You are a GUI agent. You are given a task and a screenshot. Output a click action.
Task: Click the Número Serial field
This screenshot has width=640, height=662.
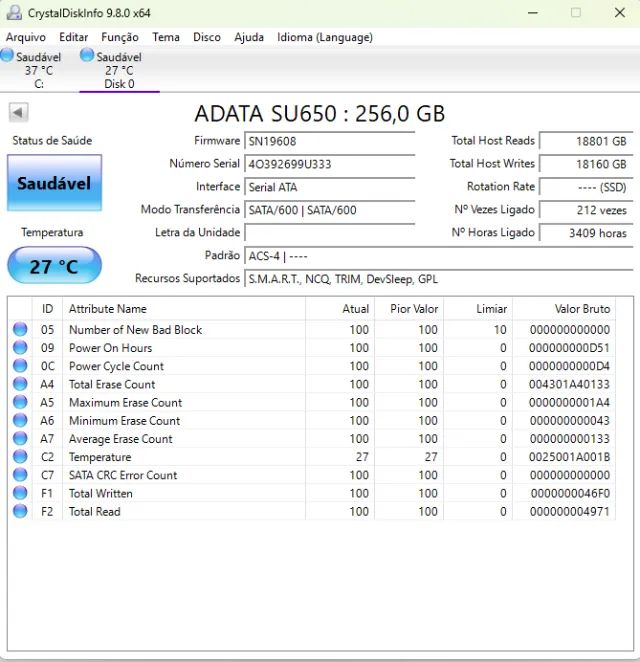tap(329, 164)
